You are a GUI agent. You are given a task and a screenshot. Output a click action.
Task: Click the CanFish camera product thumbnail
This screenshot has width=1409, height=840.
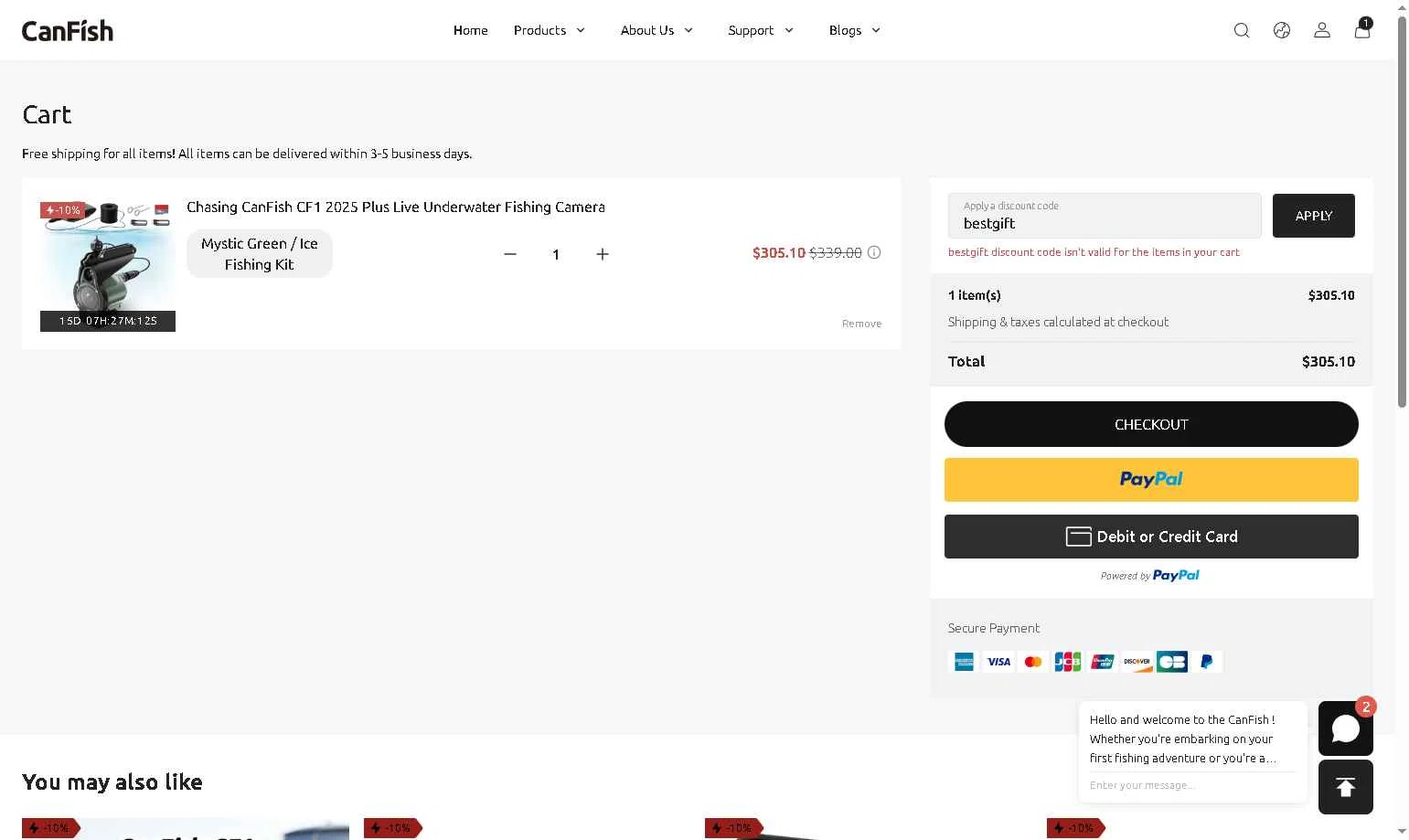(x=108, y=264)
